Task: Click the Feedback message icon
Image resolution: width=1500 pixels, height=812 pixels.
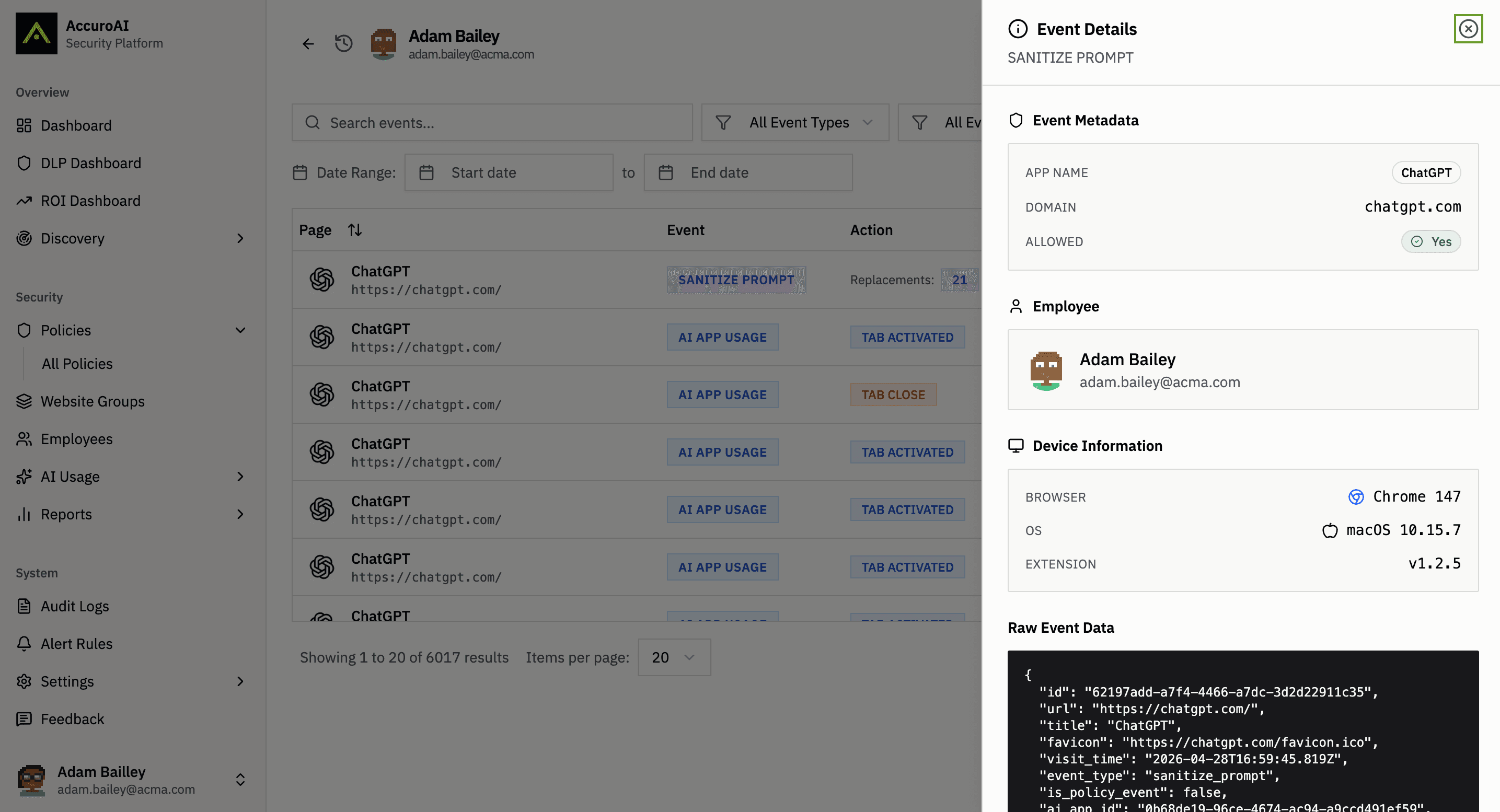Action: click(24, 720)
